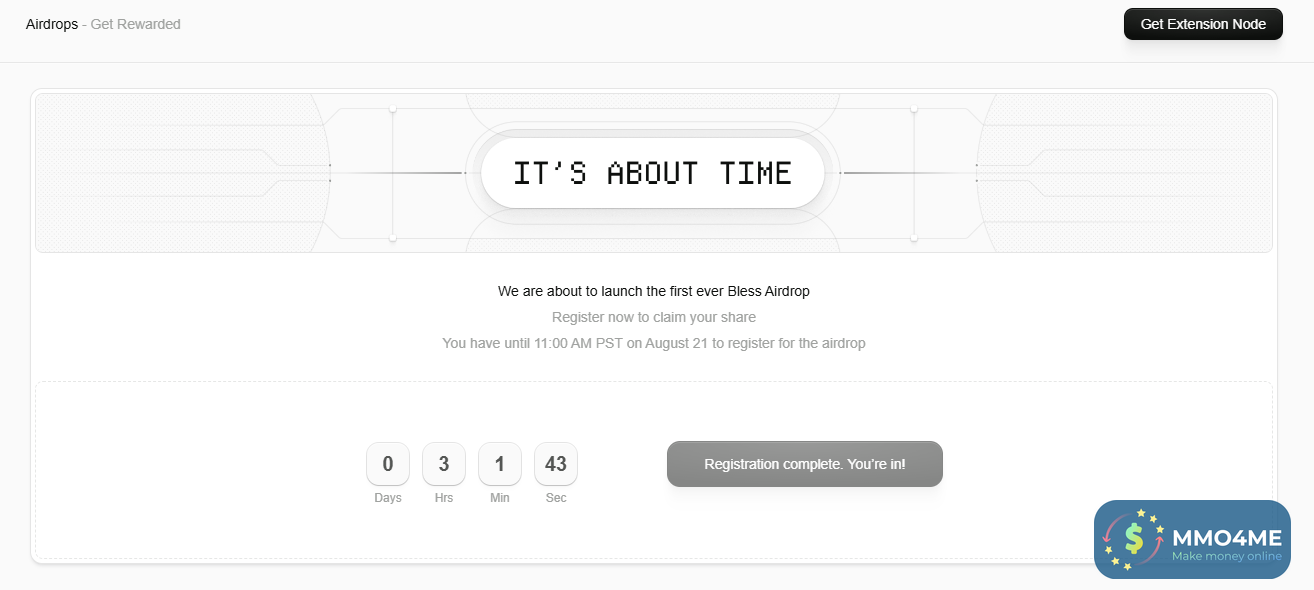Click the MMO4ME brand name text

[x=1226, y=537]
